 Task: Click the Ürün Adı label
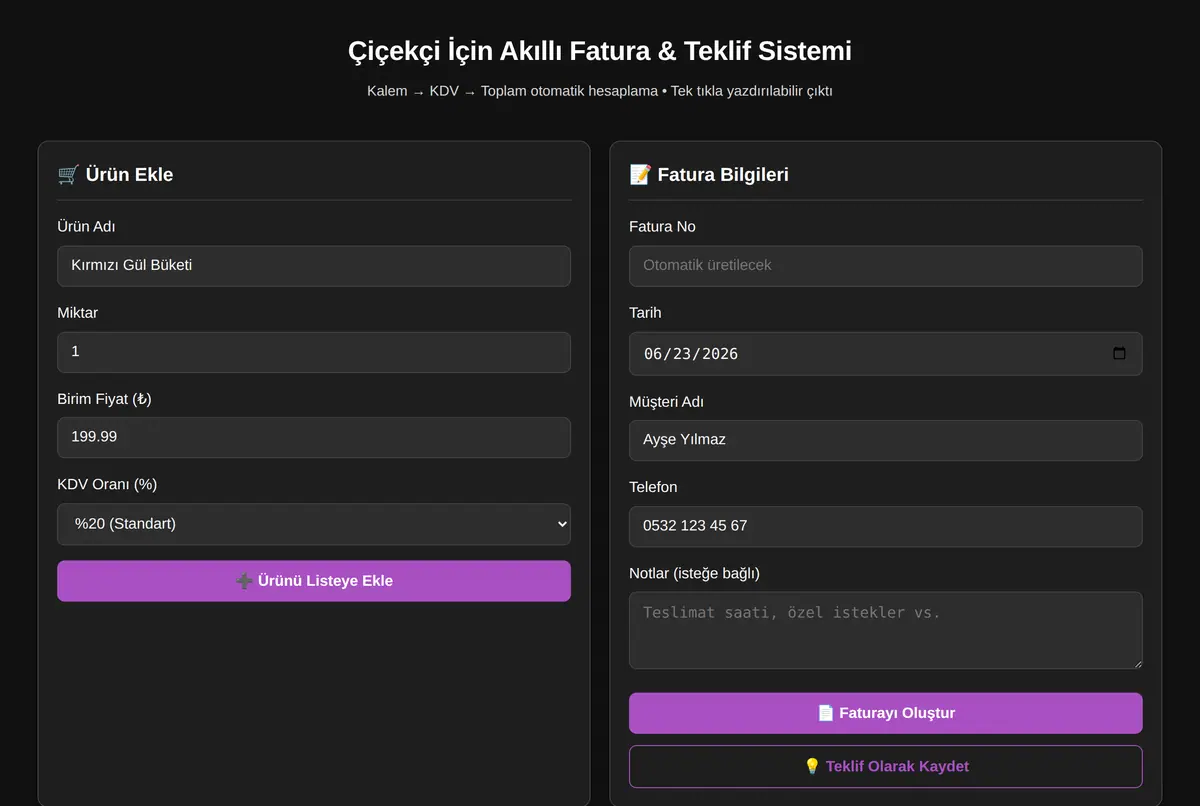point(86,227)
